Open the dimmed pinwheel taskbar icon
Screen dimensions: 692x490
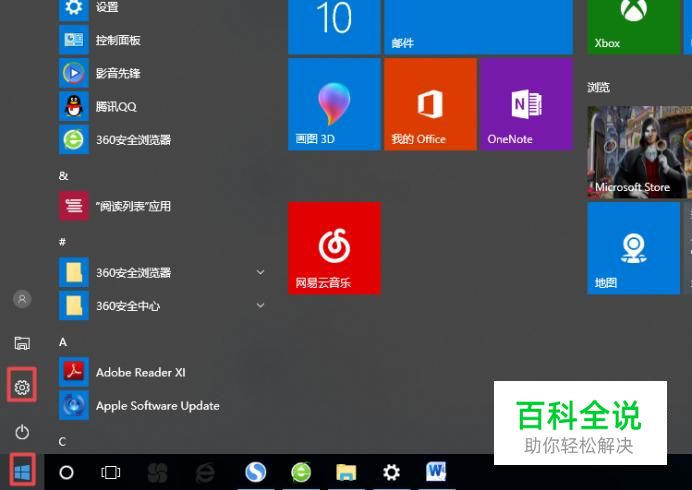pyautogui.click(x=158, y=473)
